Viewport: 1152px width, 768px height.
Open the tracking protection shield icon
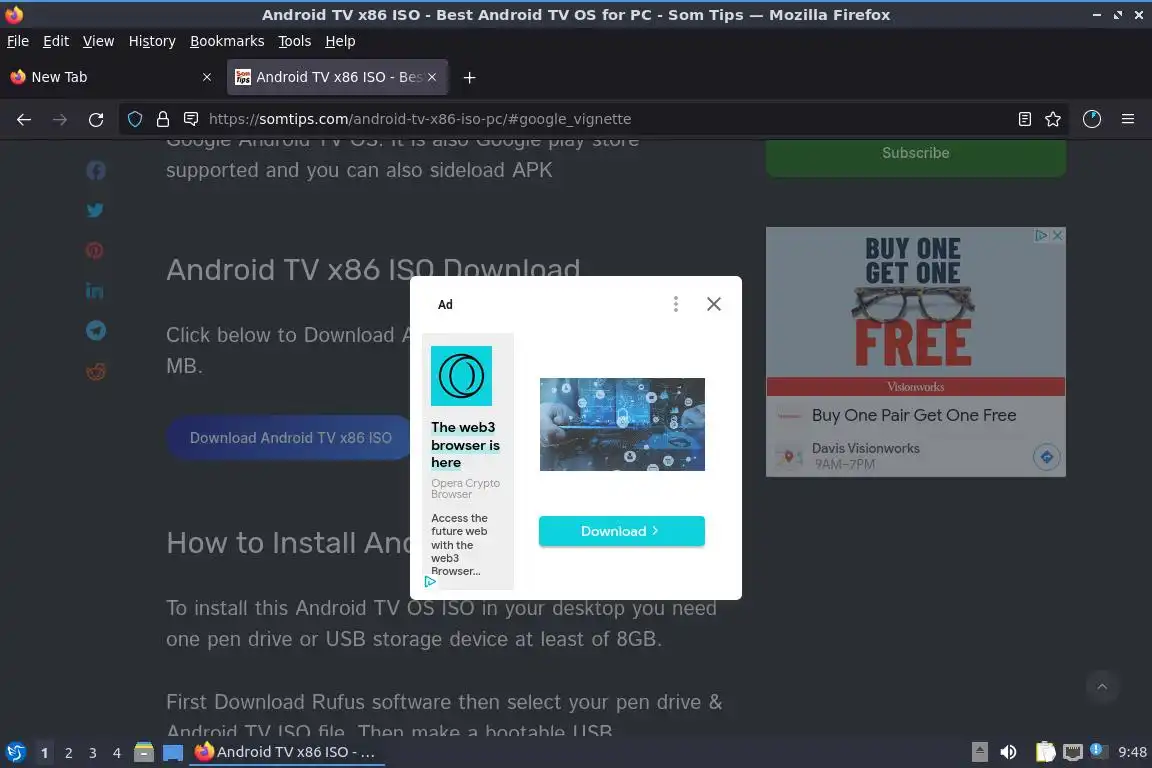(x=134, y=119)
